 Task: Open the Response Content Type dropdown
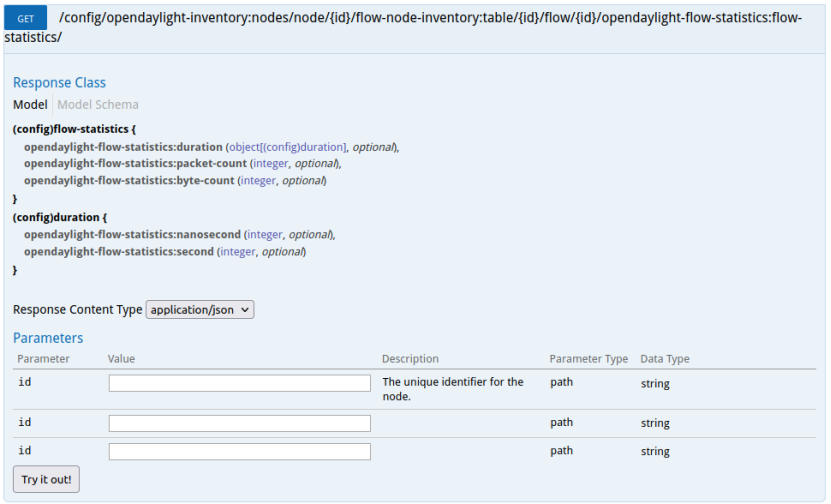tap(200, 310)
